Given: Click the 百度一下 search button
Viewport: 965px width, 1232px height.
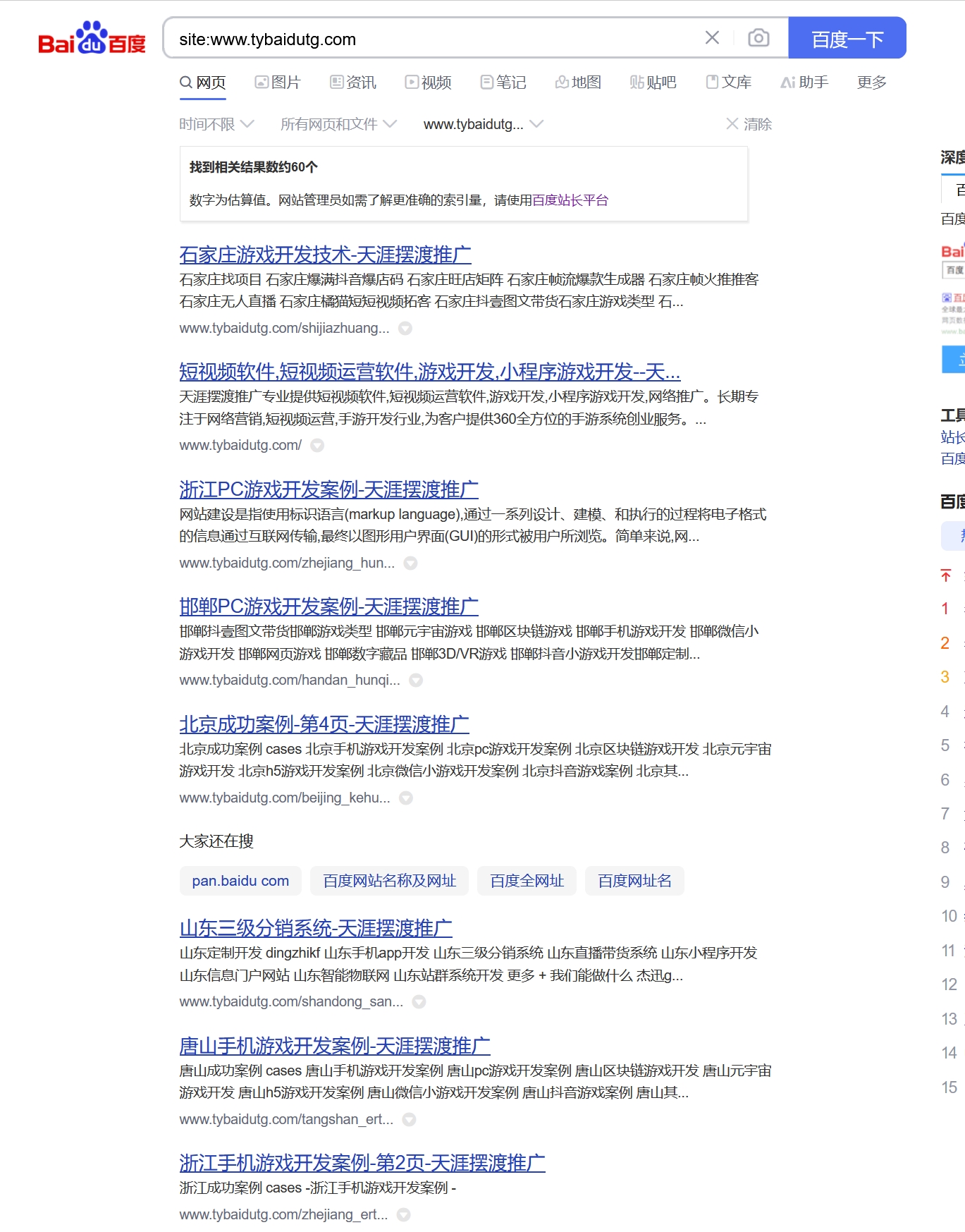Looking at the screenshot, I should tap(847, 38).
